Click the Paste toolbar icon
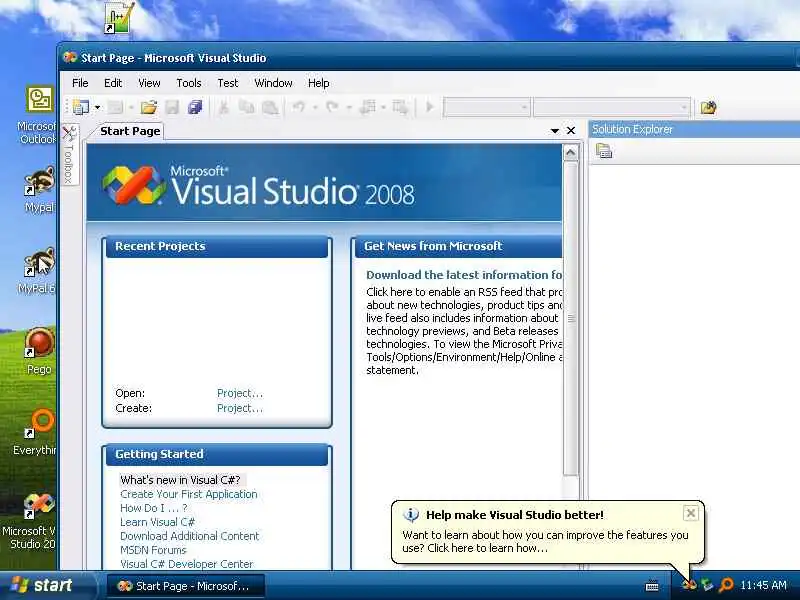Image resolution: width=800 pixels, height=600 pixels. (x=270, y=107)
